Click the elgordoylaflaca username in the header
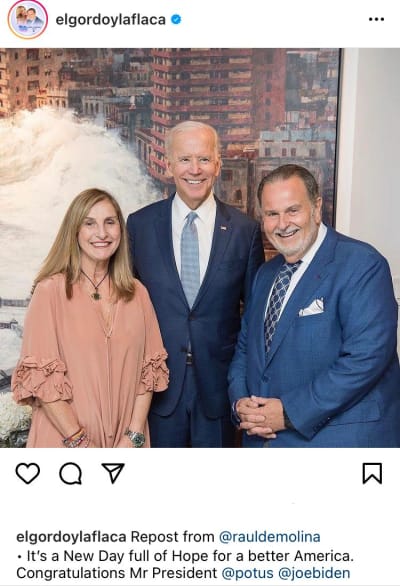 (111, 19)
